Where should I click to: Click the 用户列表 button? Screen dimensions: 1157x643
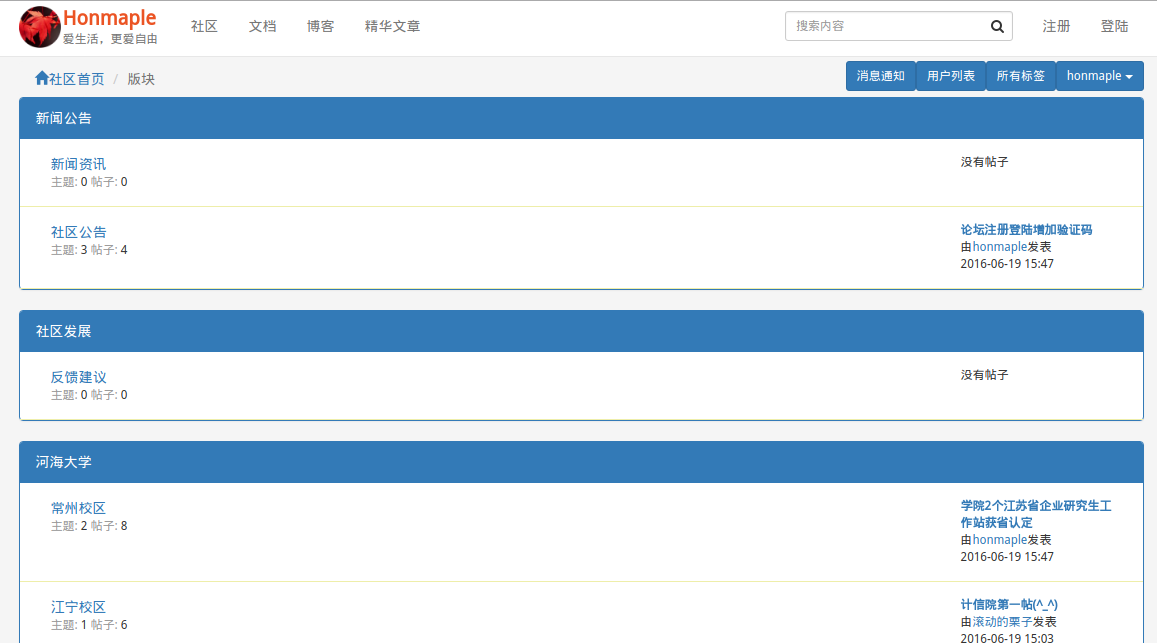pos(950,76)
